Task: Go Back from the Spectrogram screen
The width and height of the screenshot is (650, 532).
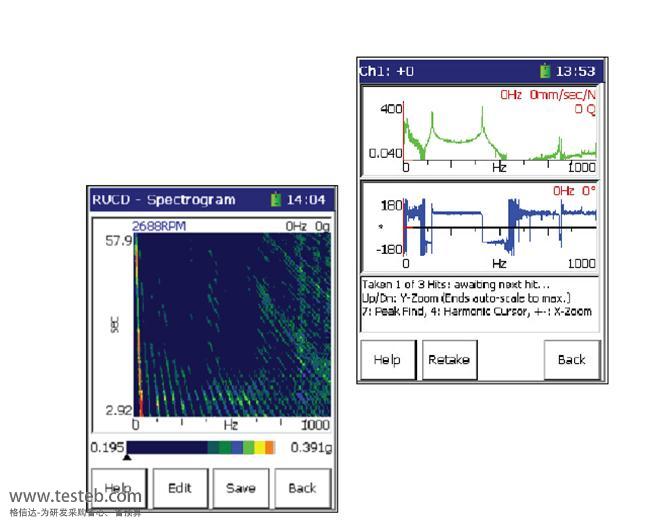Action: [301, 488]
